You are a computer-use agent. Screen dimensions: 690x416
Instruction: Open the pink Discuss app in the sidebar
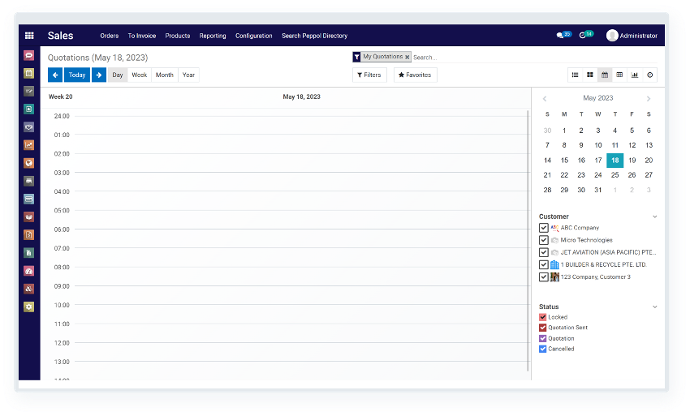tap(29, 55)
